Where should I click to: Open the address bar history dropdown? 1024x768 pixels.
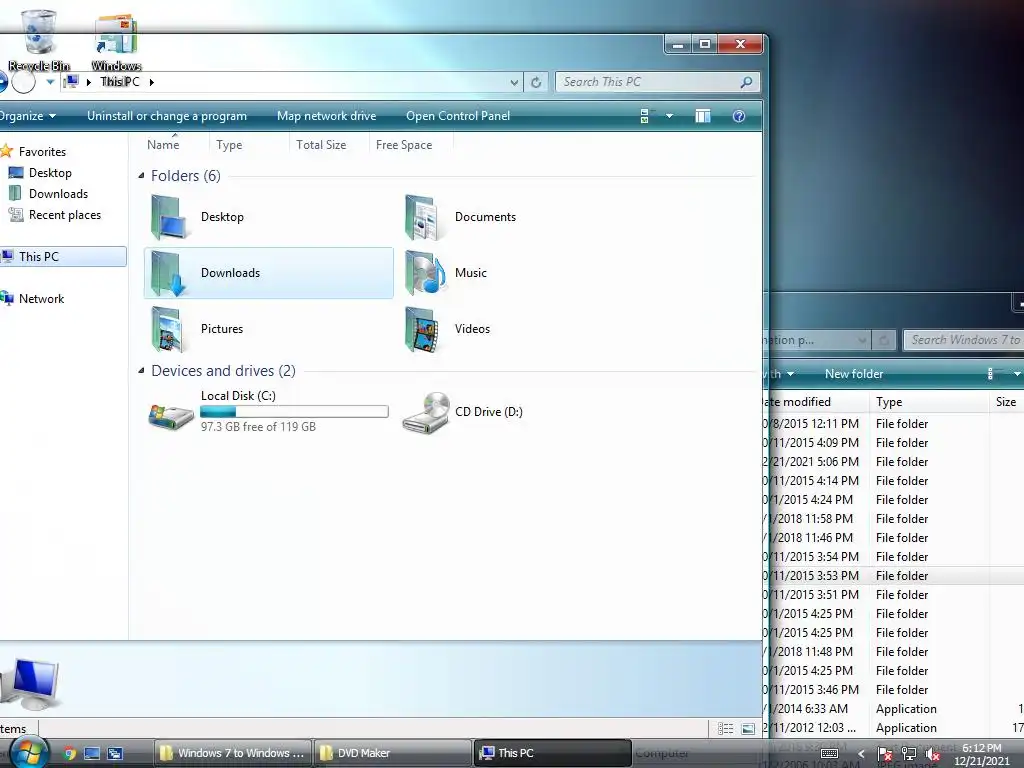514,82
